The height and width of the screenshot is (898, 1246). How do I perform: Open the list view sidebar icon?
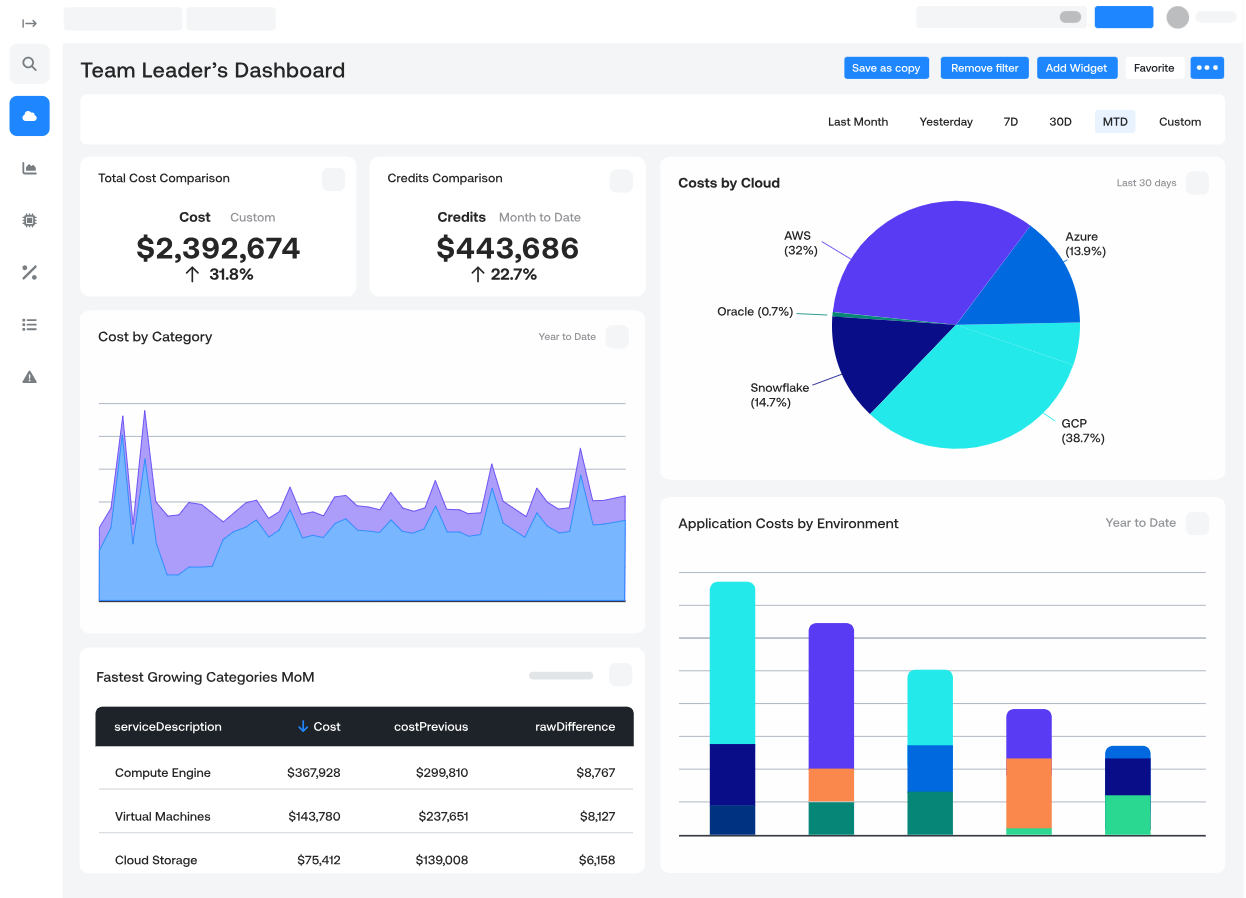pos(29,325)
